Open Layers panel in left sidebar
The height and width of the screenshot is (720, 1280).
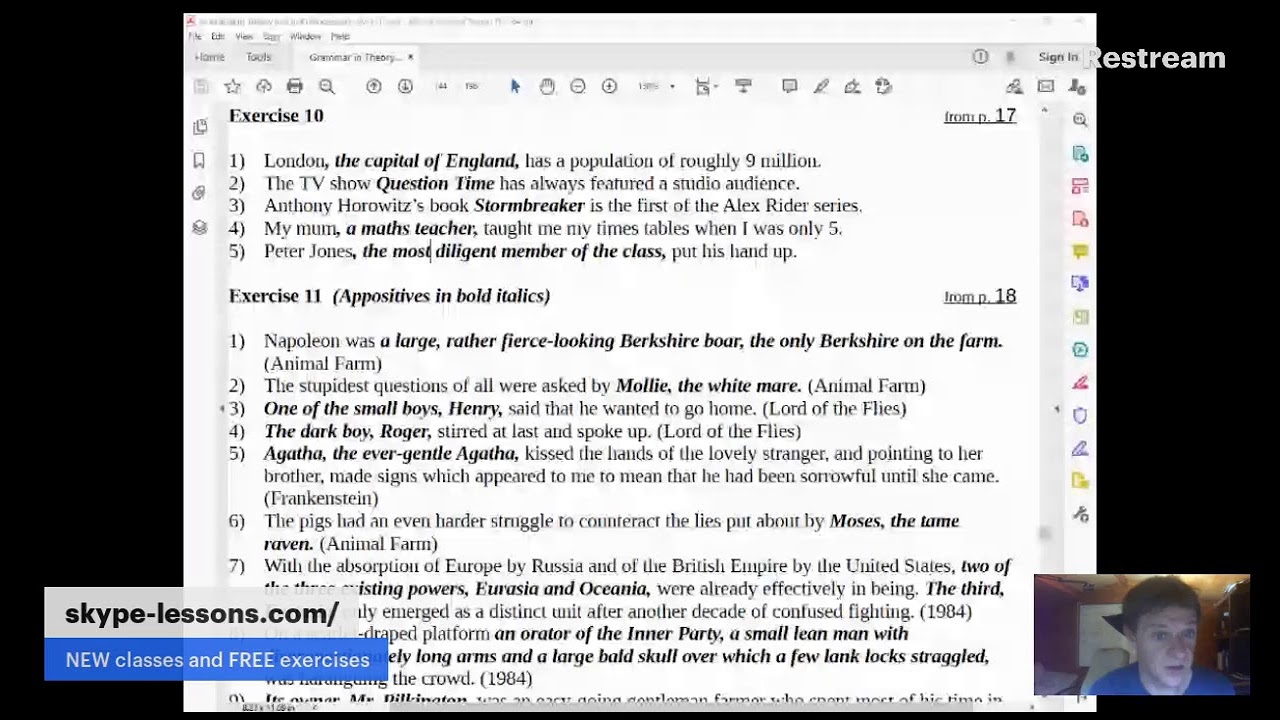pos(199,227)
